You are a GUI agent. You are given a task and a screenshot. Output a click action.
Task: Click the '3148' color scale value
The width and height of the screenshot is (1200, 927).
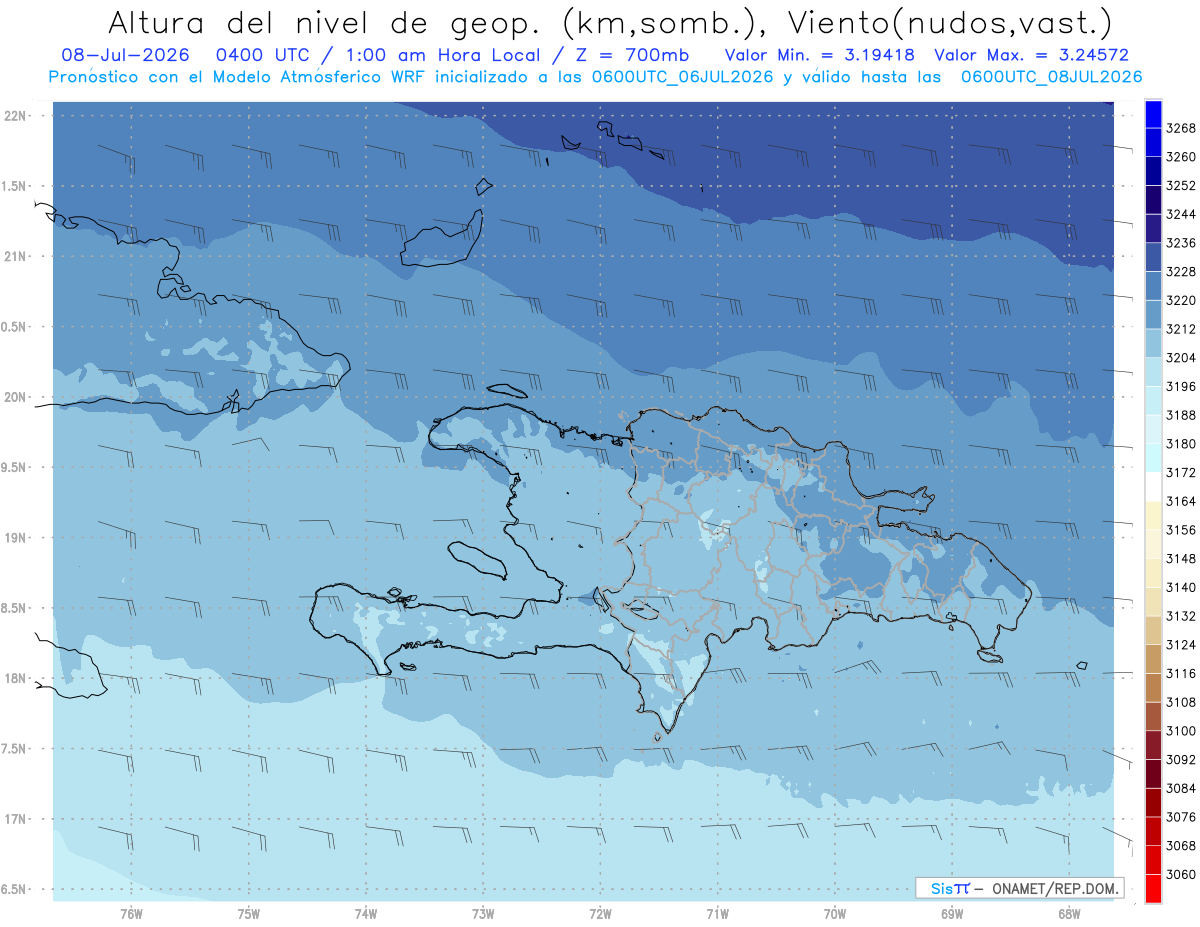1181,558
